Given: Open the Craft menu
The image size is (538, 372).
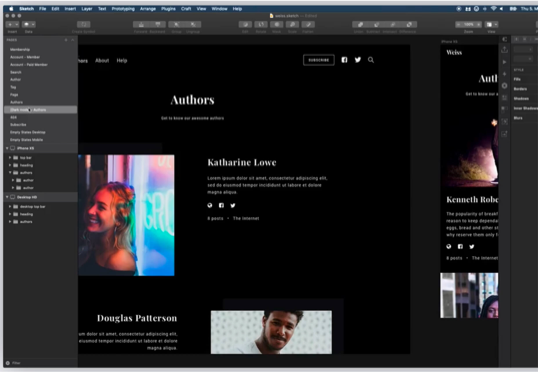Looking at the screenshot, I should 186,9.
